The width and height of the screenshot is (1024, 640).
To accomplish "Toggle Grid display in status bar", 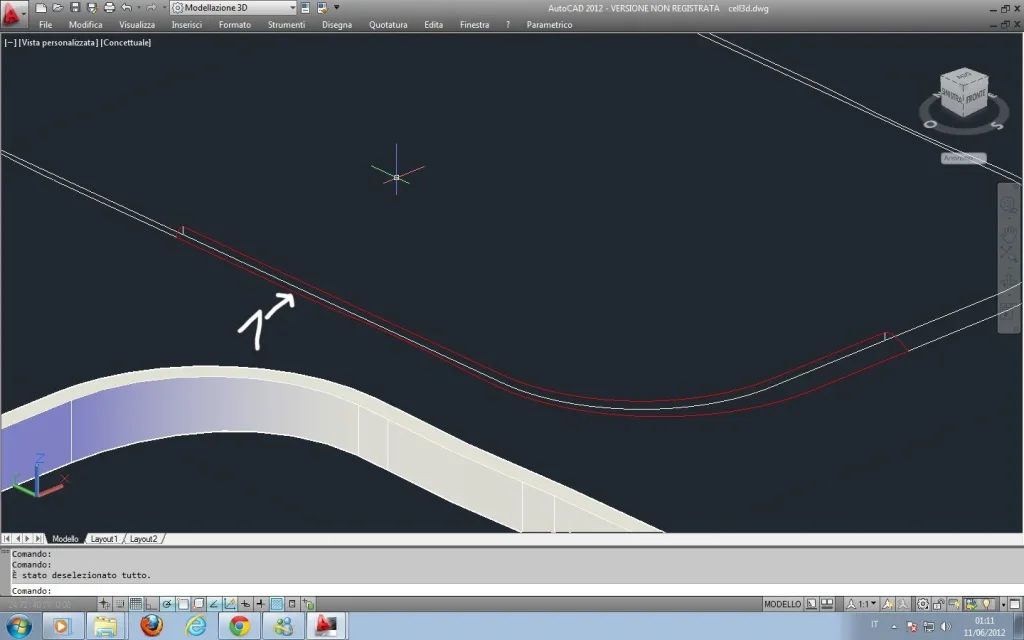I will click(136, 604).
